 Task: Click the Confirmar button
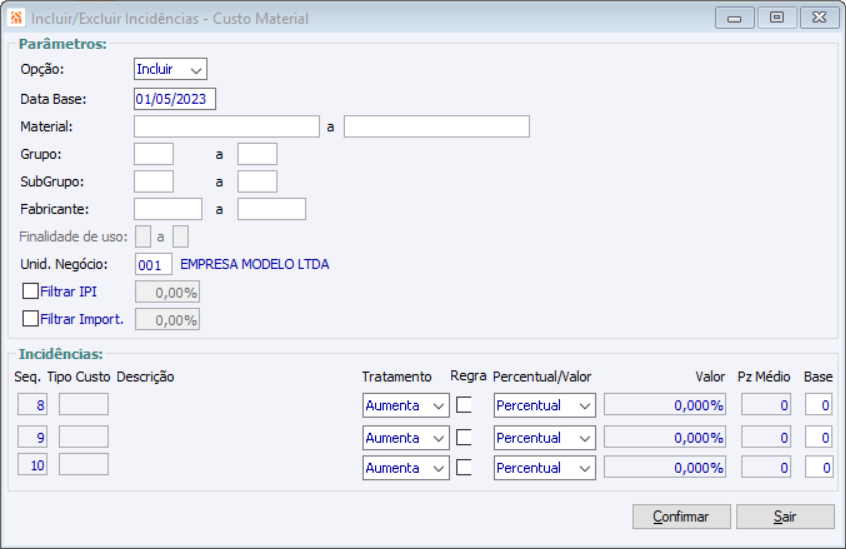681,517
